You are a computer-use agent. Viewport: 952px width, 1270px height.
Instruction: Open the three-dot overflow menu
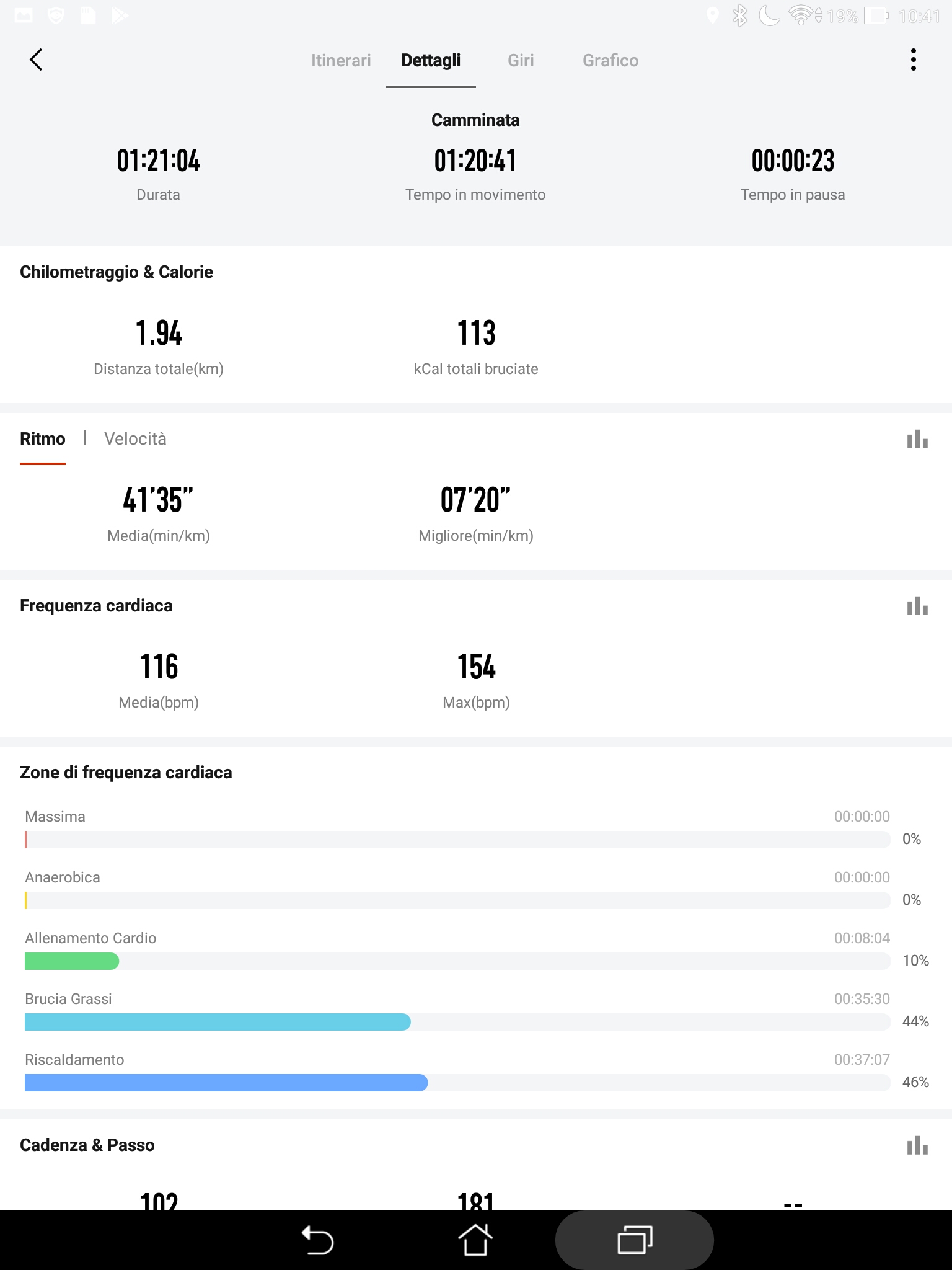click(x=913, y=60)
